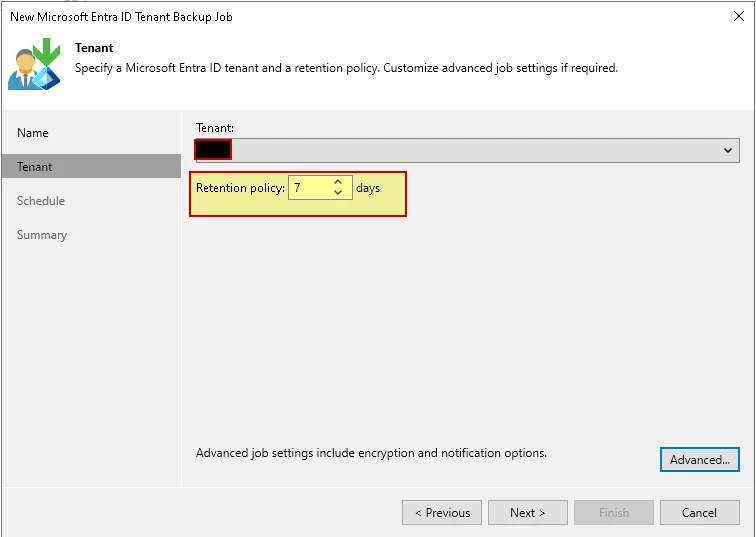The height and width of the screenshot is (537, 756).
Task: Open Advanced job settings
Action: click(x=700, y=460)
